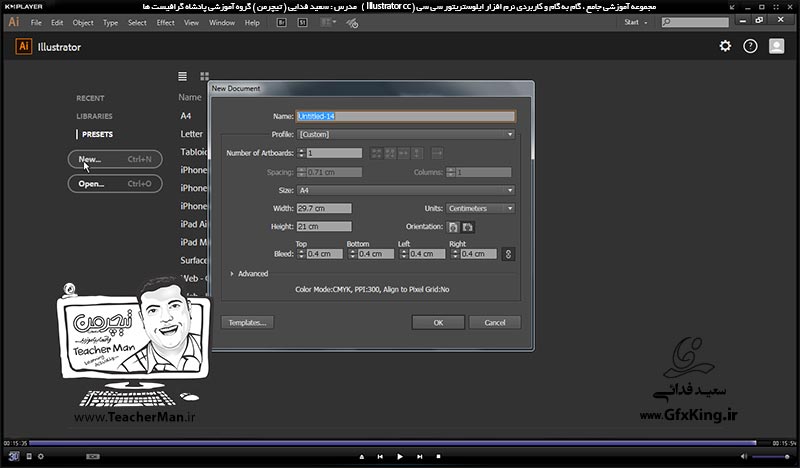Click the Name field with Untitled-14
800x468 pixels.
click(406, 116)
